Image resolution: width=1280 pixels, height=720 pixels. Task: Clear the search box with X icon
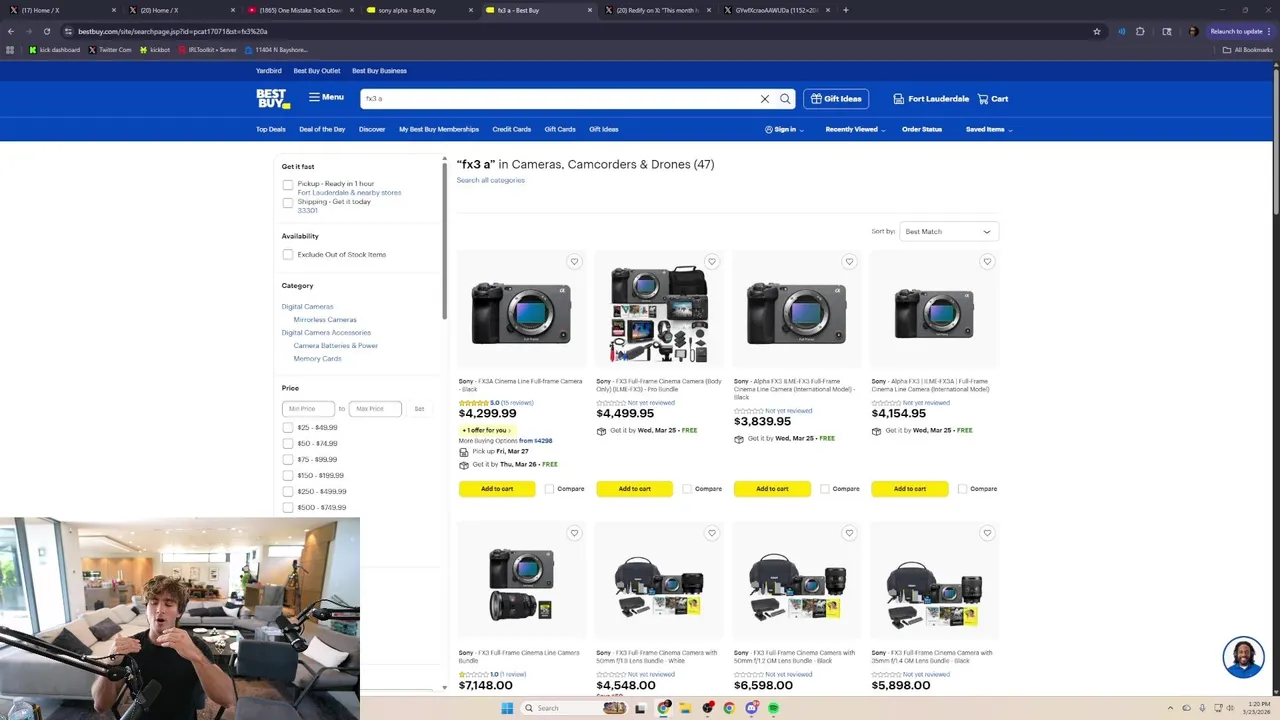(x=765, y=99)
